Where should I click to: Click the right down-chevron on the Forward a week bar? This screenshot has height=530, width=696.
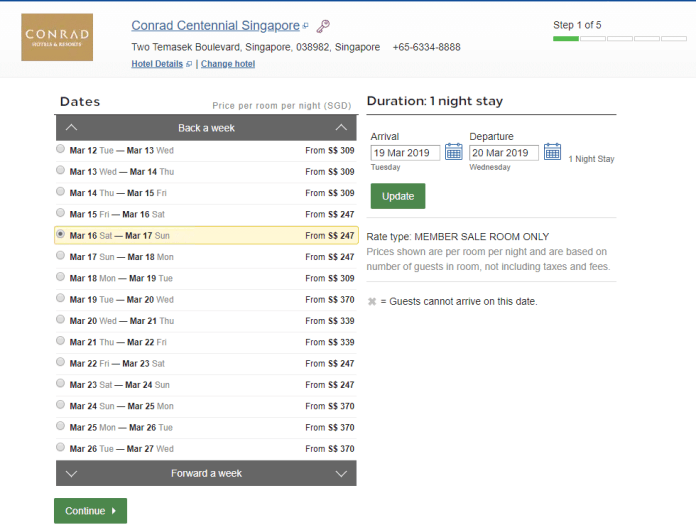(x=341, y=474)
